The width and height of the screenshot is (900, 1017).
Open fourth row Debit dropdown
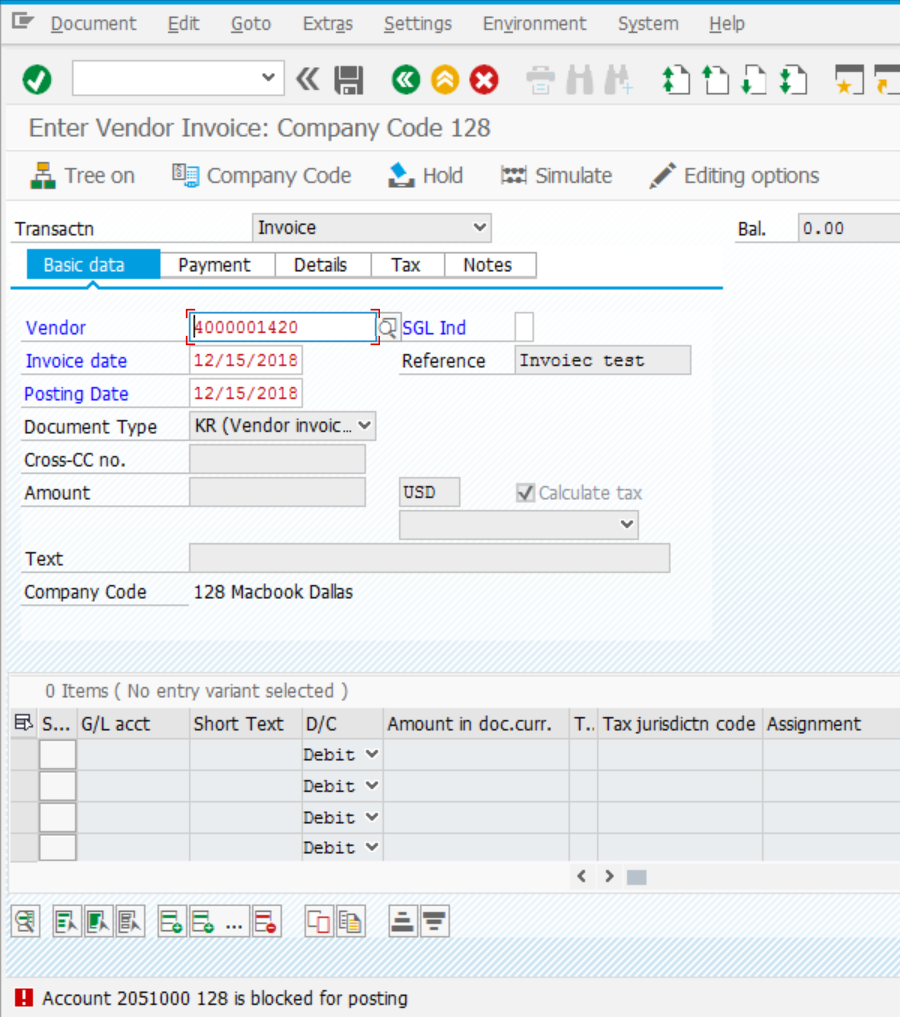(x=372, y=847)
